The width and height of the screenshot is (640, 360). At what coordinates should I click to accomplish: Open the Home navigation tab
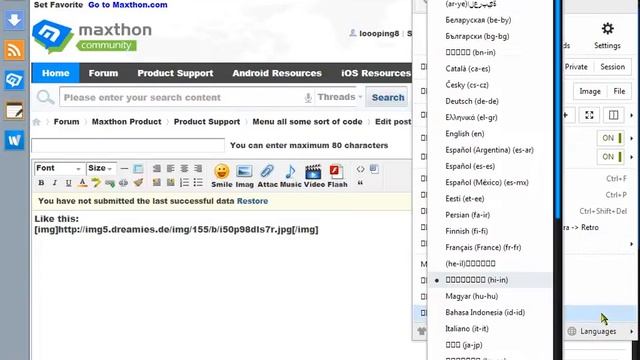tap(56, 73)
